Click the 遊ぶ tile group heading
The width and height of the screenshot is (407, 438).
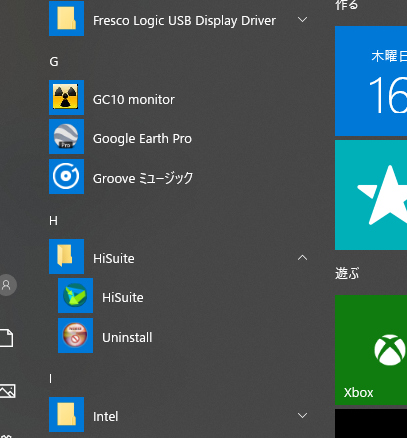(x=347, y=273)
